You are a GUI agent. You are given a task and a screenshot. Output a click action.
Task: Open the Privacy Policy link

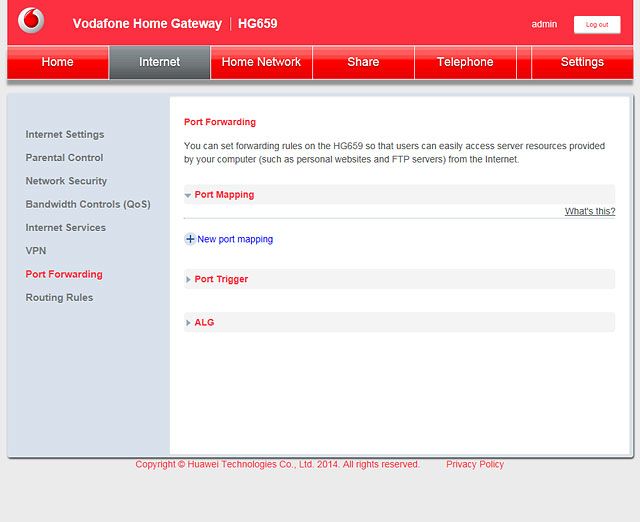coord(475,464)
